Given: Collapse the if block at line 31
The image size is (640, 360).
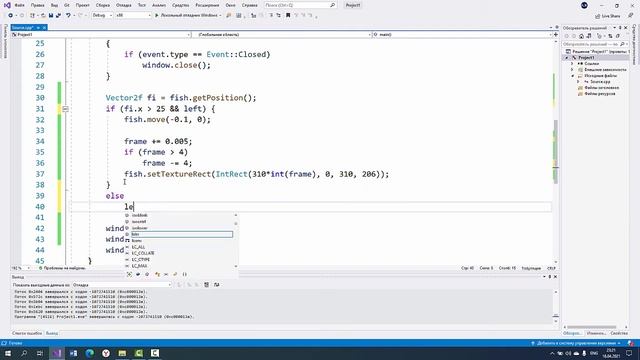Looking at the screenshot, I should [x=65, y=109].
